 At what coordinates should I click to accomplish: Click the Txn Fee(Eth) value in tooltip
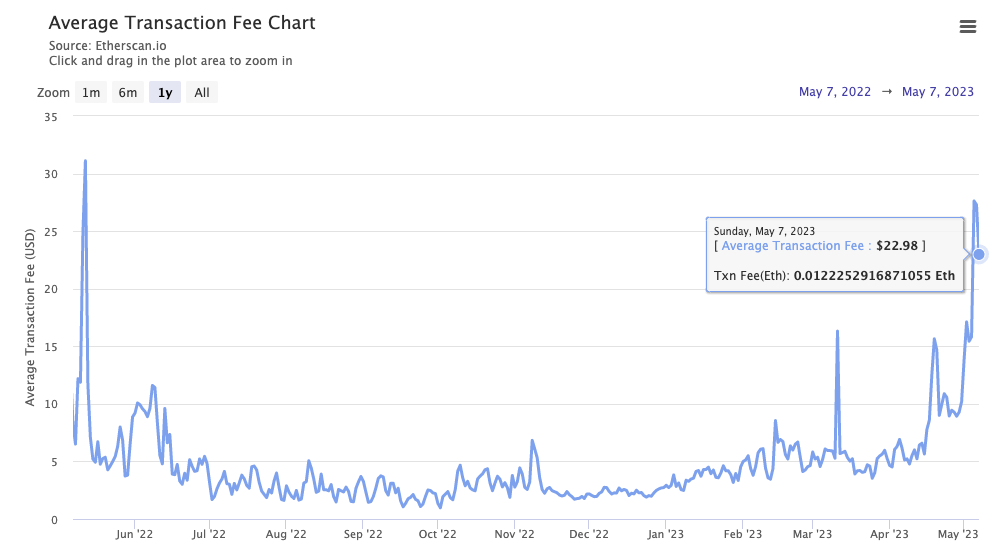(x=874, y=276)
